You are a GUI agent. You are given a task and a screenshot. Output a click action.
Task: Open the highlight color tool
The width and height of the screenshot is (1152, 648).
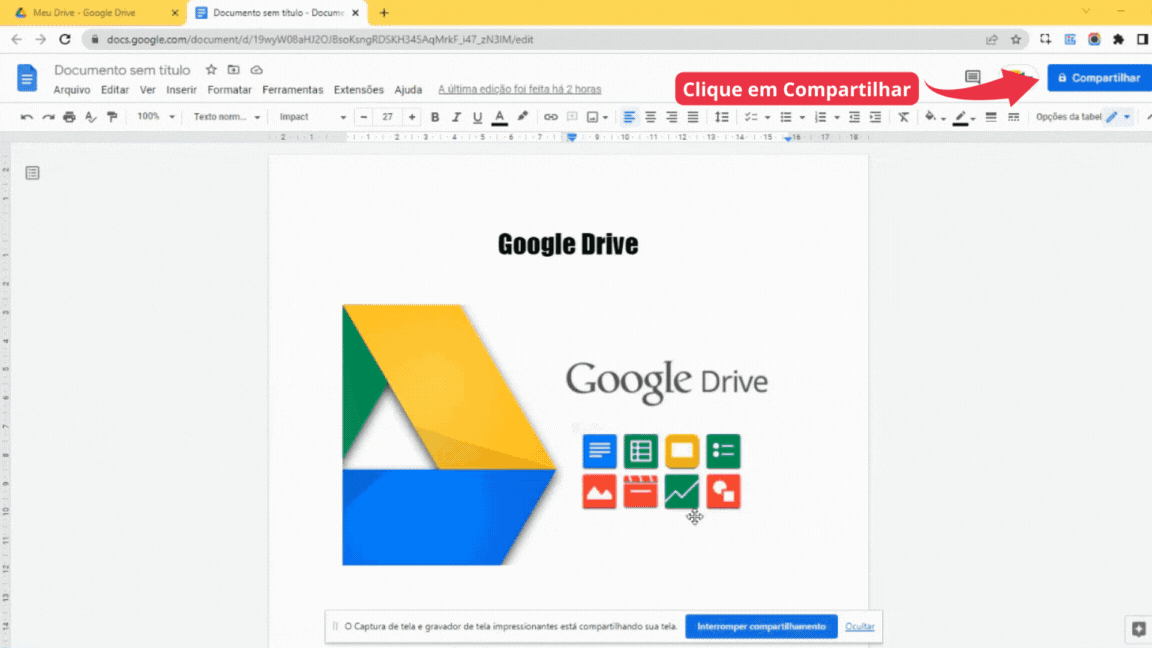(522, 117)
